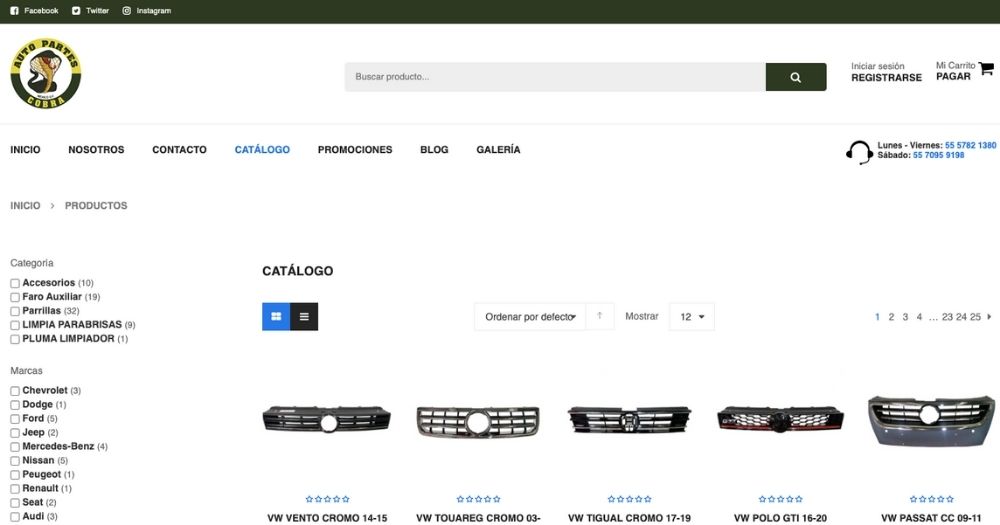1000x525 pixels.
Task: Call Saturday number 55 7095 9198
Action: click(x=938, y=155)
